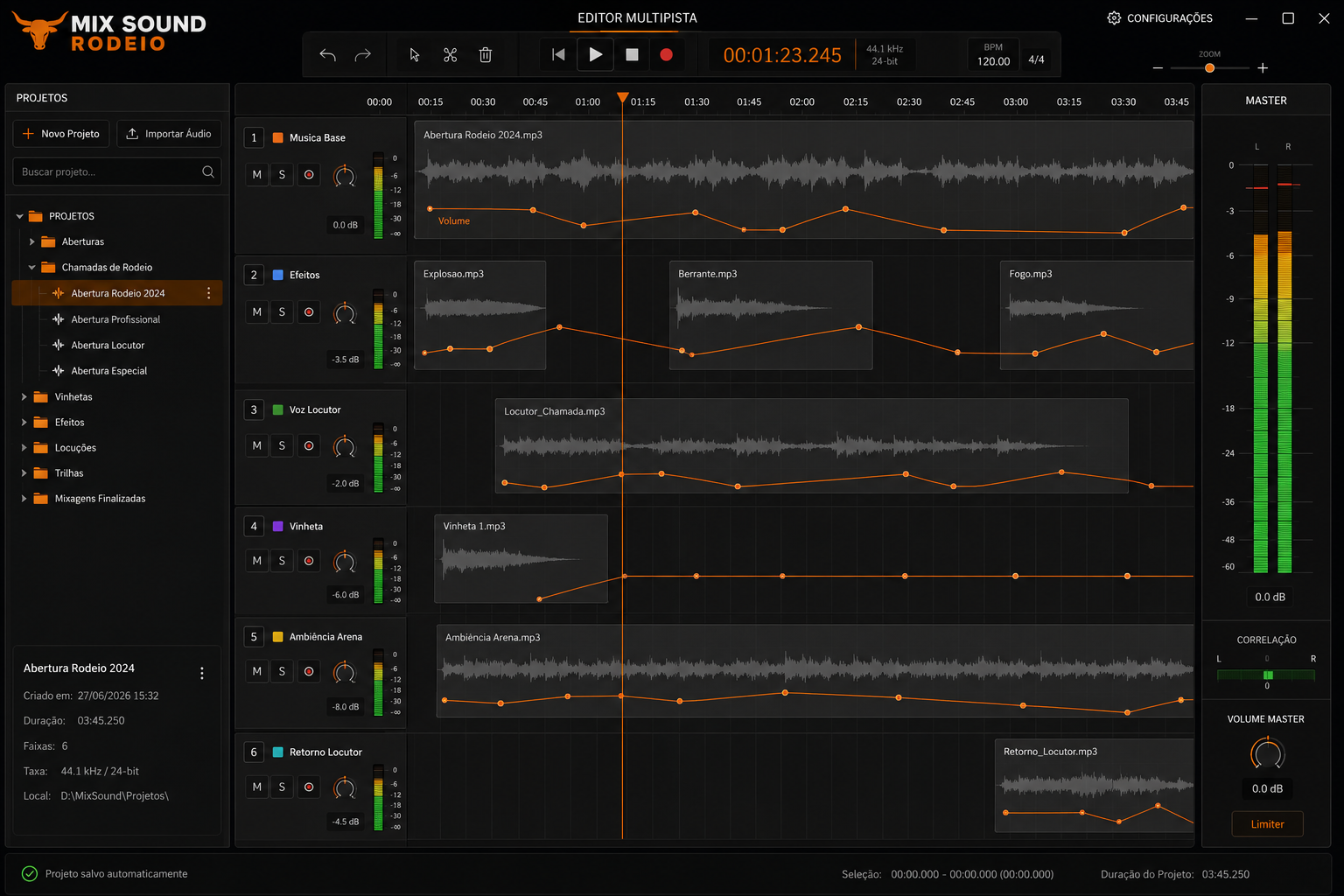Open options menu for Abertura Rodeio 2024 tree row
This screenshot has height=896, width=1344.
point(208,293)
